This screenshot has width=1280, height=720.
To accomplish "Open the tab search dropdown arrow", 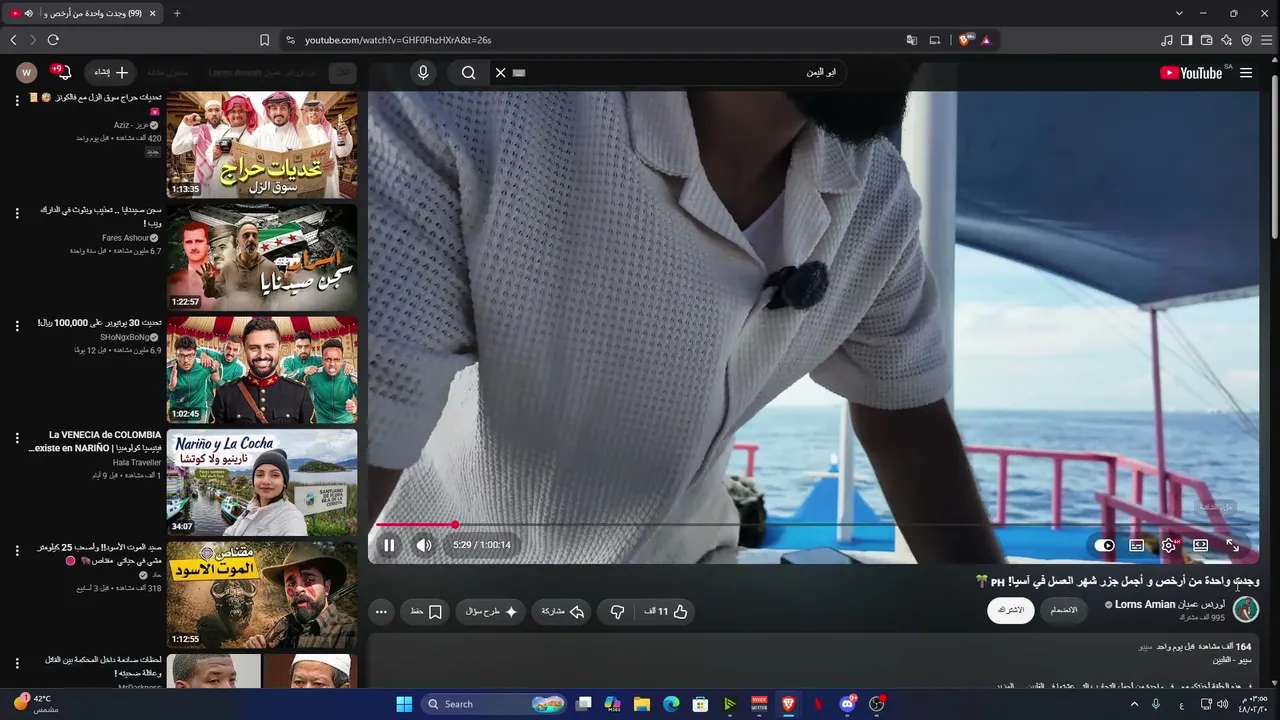I will tap(1180, 13).
